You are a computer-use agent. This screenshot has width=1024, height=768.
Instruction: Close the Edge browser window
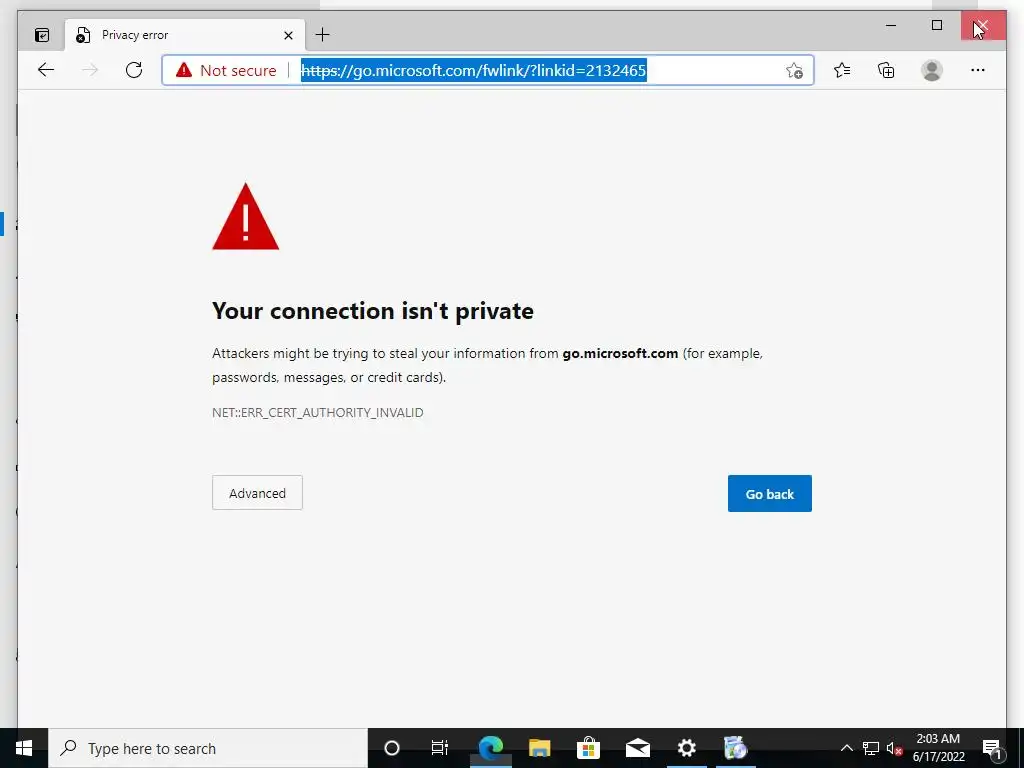[983, 25]
